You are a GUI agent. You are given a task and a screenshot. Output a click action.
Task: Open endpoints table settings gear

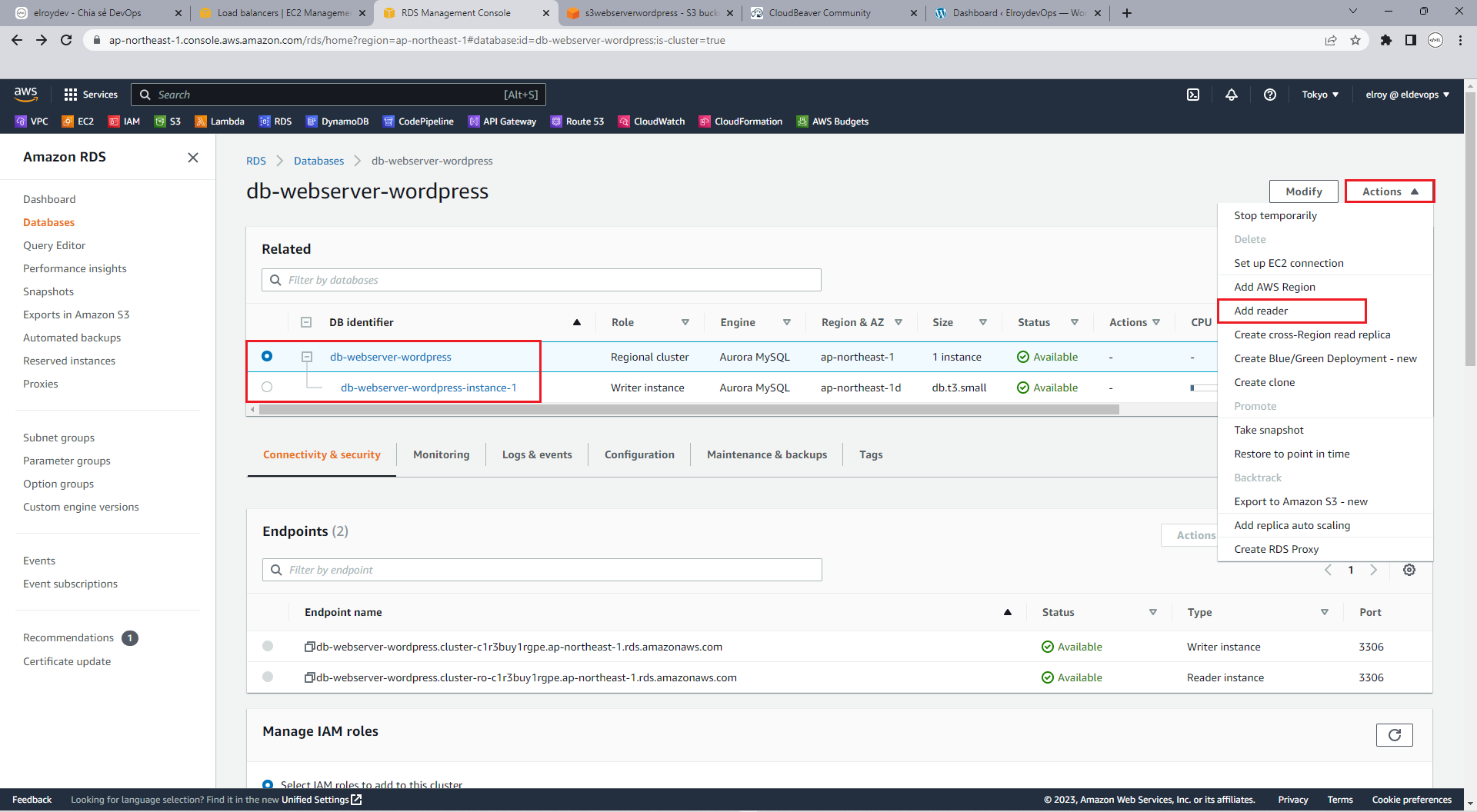coord(1409,570)
